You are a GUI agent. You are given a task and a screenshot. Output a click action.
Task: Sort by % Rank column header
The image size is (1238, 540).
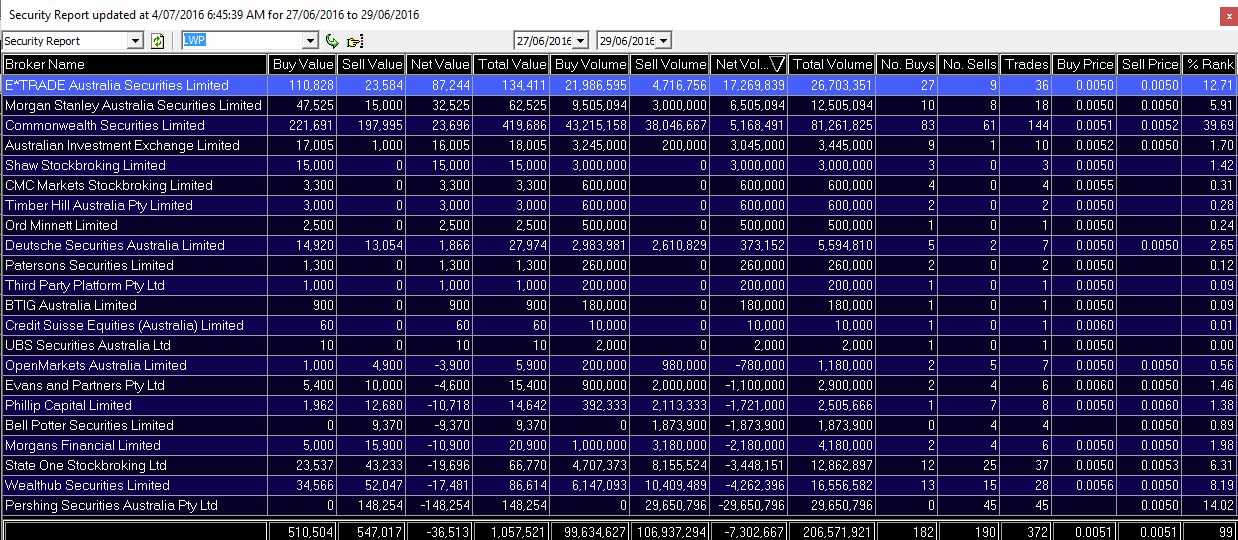coord(1209,64)
